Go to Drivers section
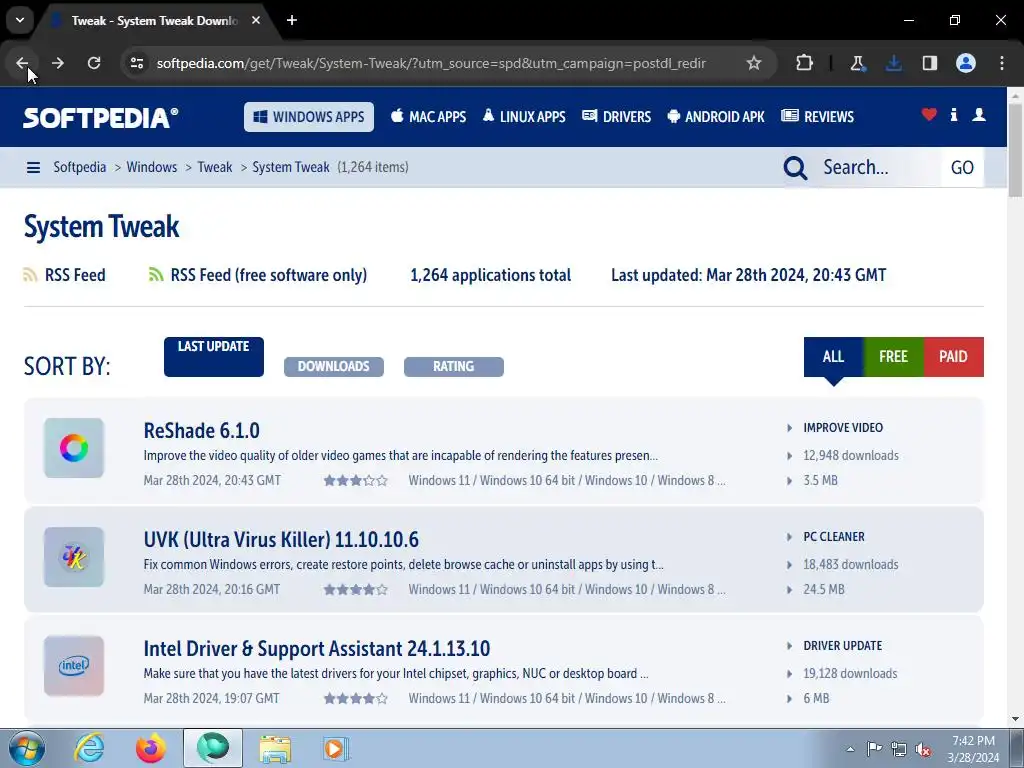The height and width of the screenshot is (768, 1024). [616, 117]
